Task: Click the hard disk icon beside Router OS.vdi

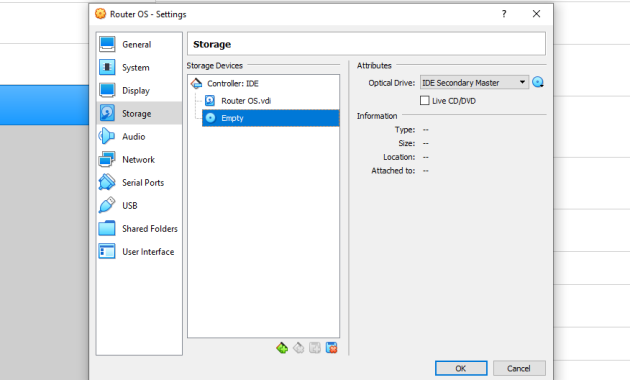Action: coord(210,100)
